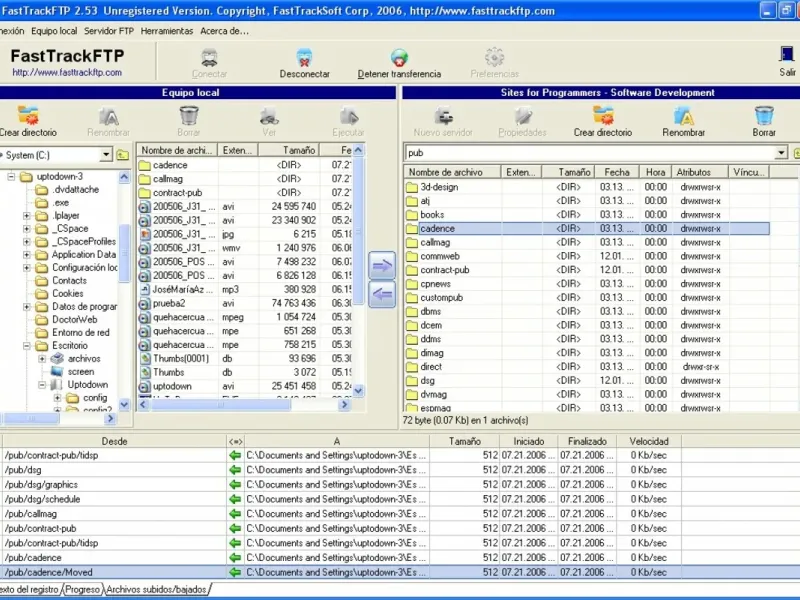
Task: Switch to the Progreso tab
Action: click(x=83, y=589)
